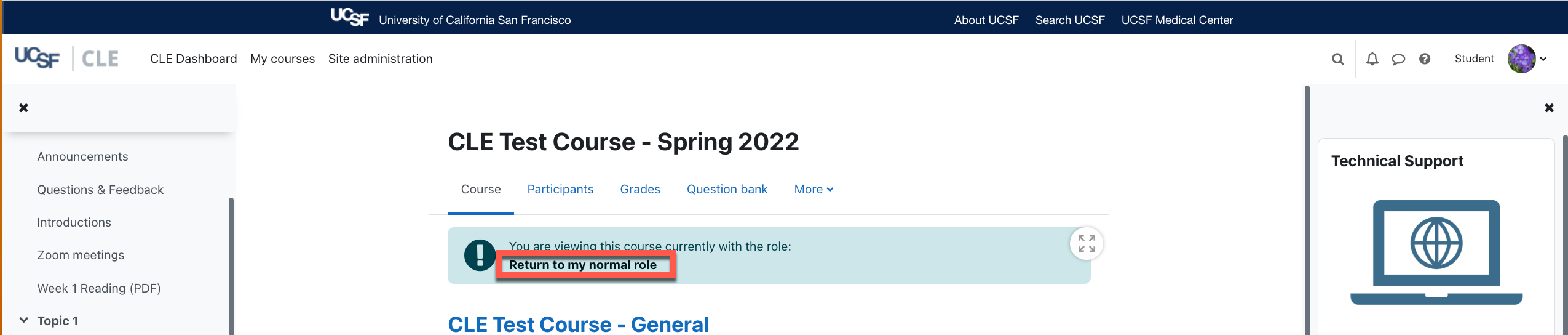Click the search magnifier icon
The width and height of the screenshot is (1568, 335).
[1337, 59]
